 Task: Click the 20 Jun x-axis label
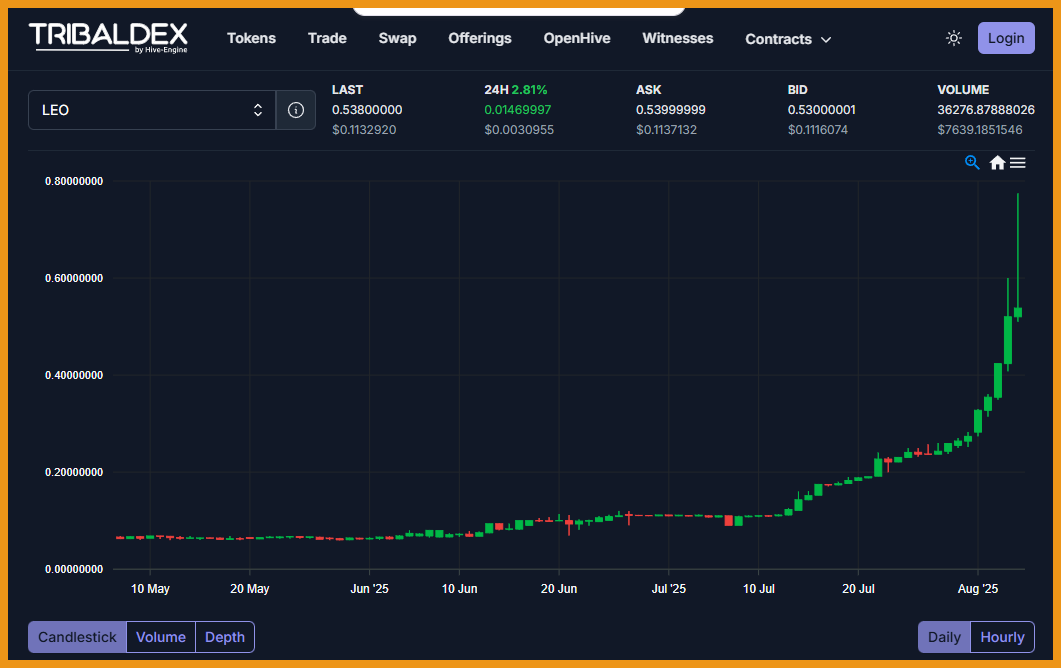(x=559, y=589)
